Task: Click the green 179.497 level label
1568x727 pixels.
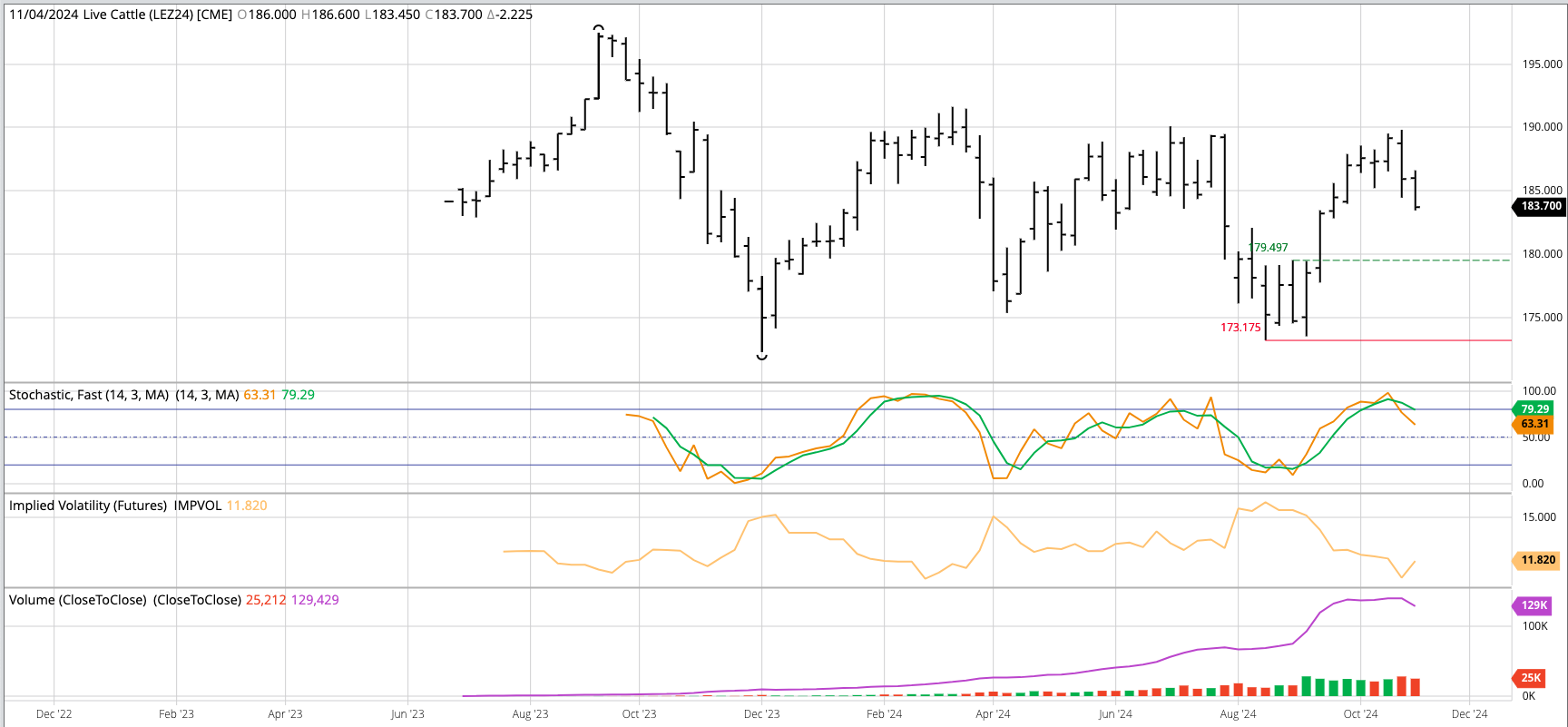Action: pyautogui.click(x=1268, y=248)
